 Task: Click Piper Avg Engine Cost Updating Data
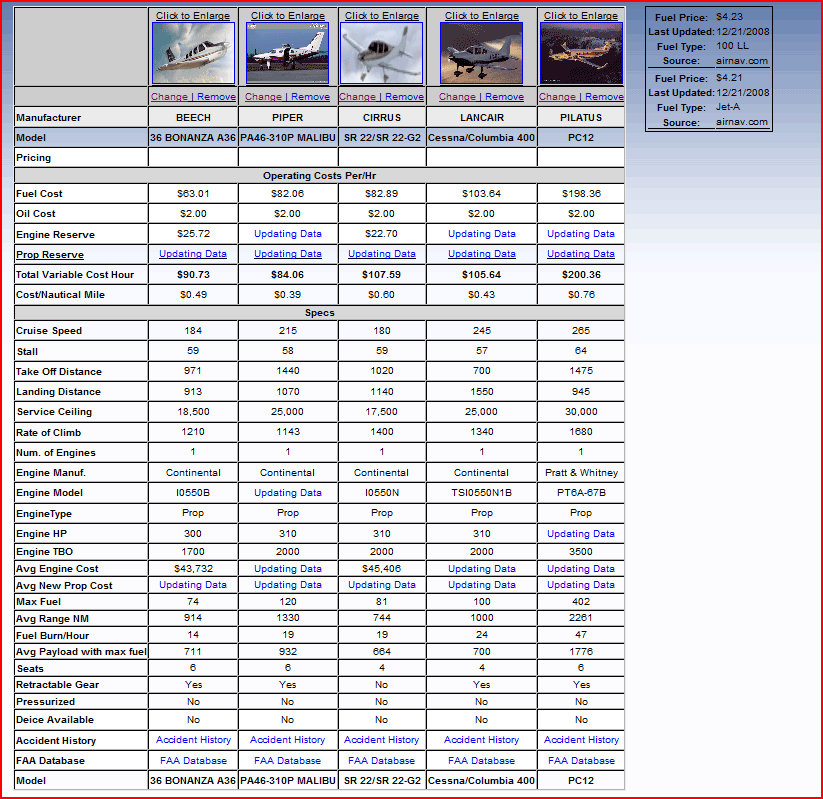click(288, 569)
